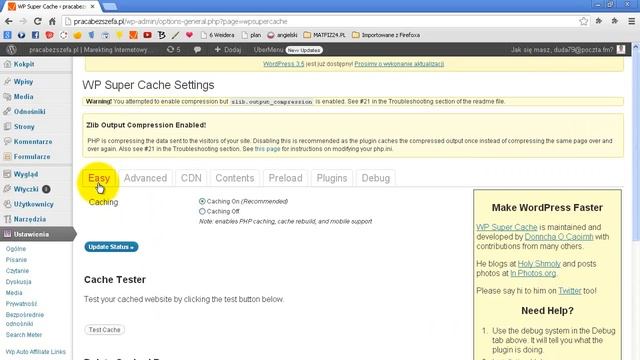Open the New Updates badge by UberMenu
Viewport: 640px width, 360px height.
304,50
